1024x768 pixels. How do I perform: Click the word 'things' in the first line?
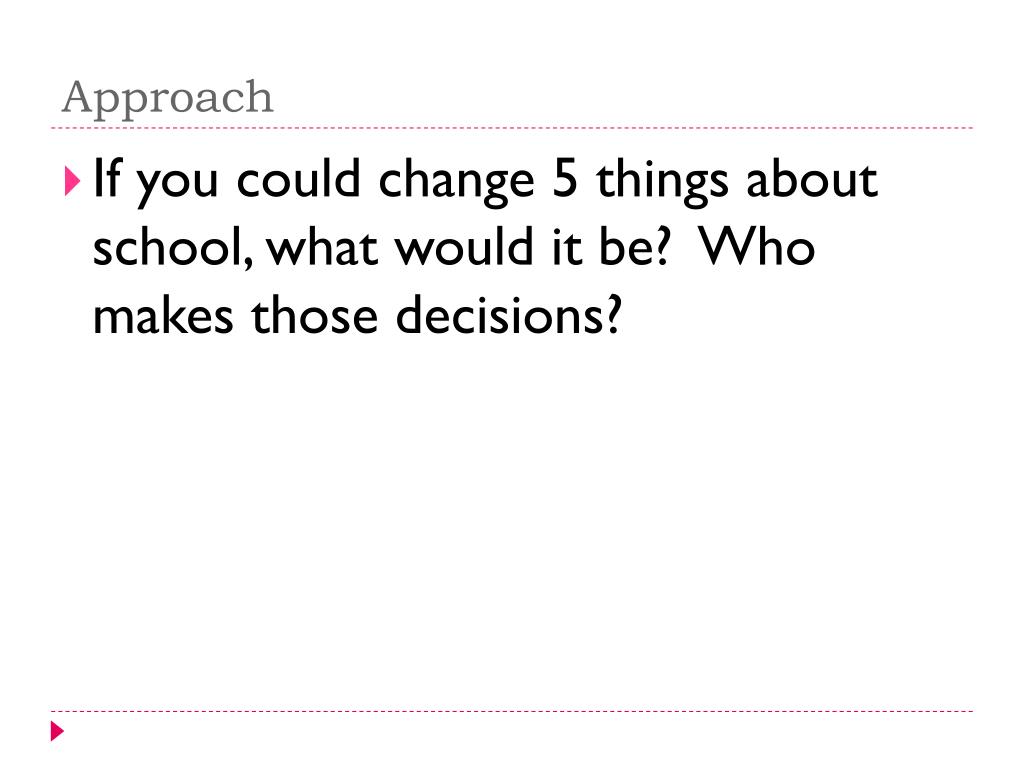coord(662,183)
